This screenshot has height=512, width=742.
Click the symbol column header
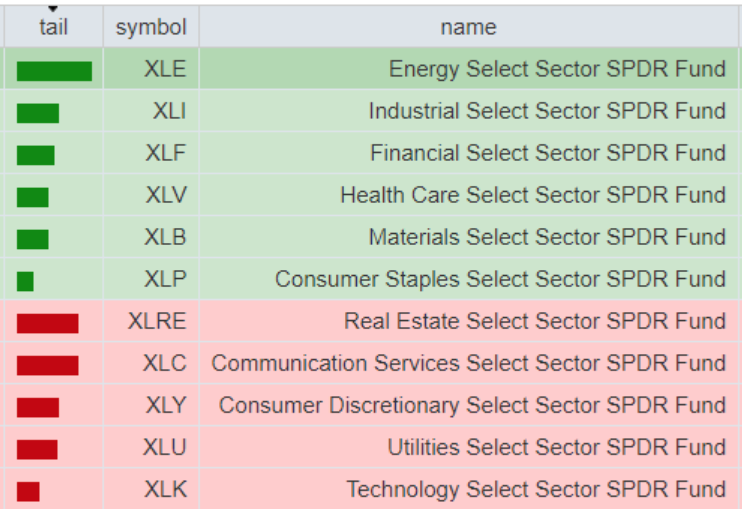point(151,27)
